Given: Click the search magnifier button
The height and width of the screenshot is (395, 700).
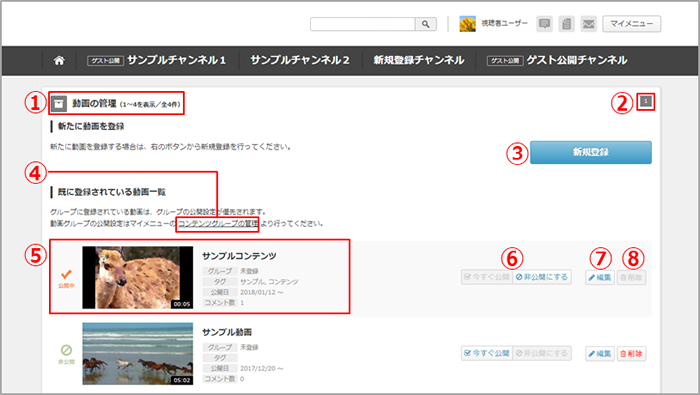Looking at the screenshot, I should (x=425, y=24).
